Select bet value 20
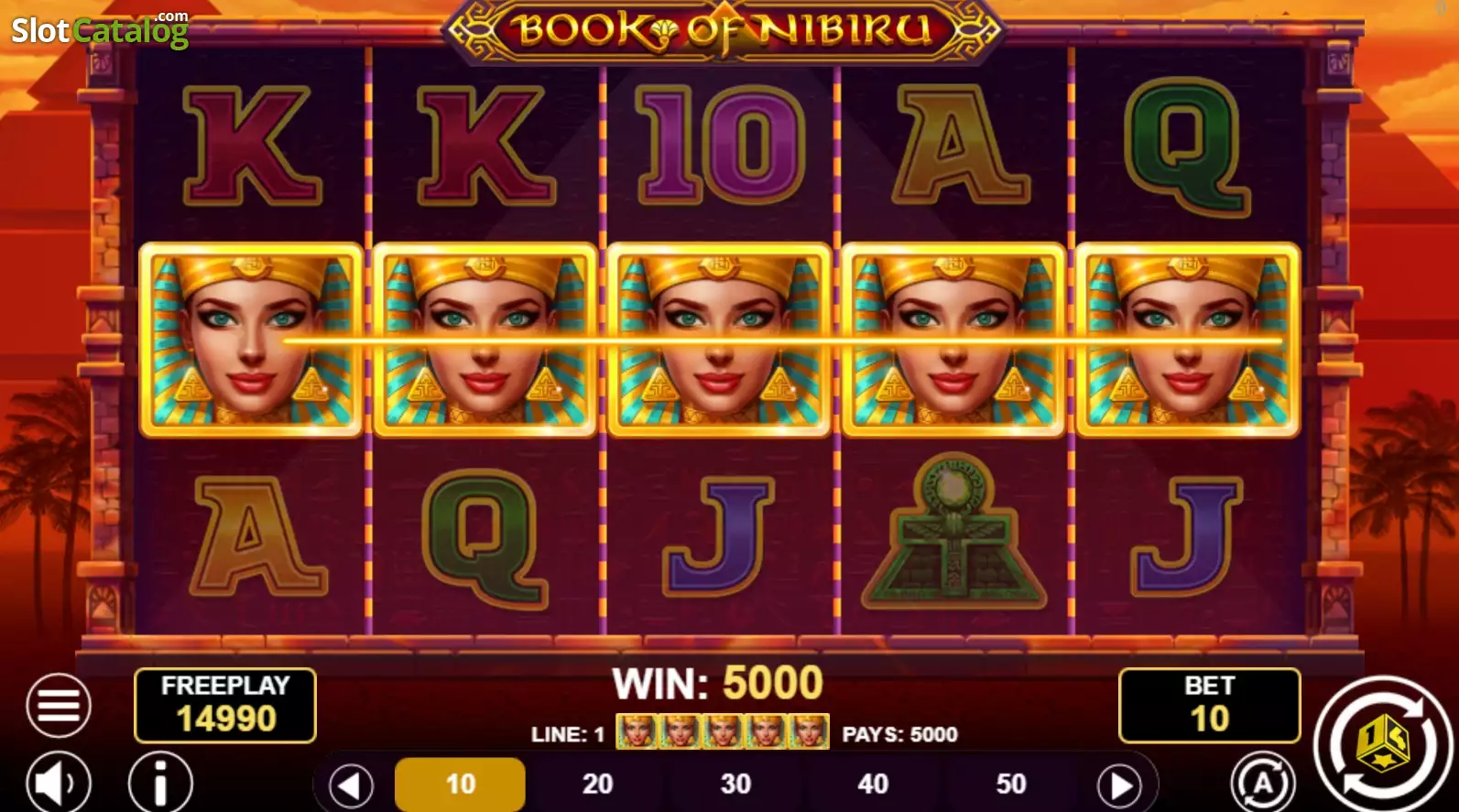This screenshot has height=812, width=1459. 597,784
